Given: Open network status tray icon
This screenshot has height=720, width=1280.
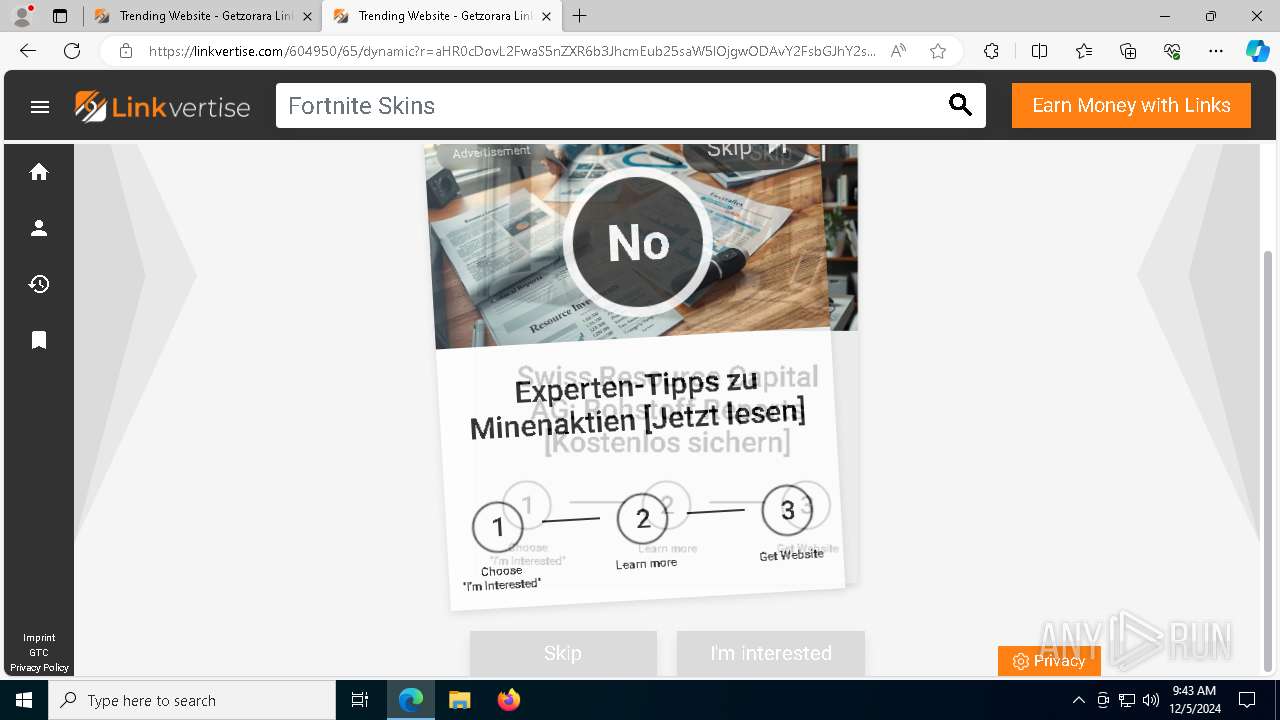Looking at the screenshot, I should [1127, 700].
